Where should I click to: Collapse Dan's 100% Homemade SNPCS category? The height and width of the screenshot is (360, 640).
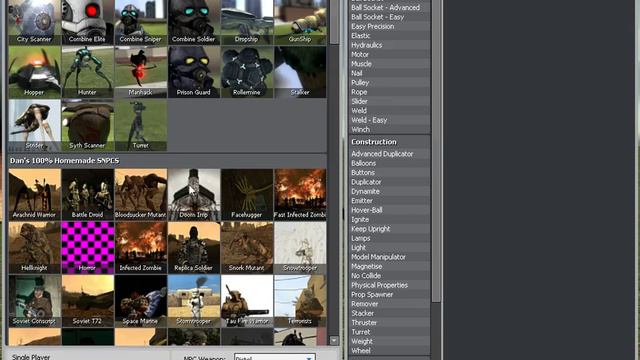[167, 160]
